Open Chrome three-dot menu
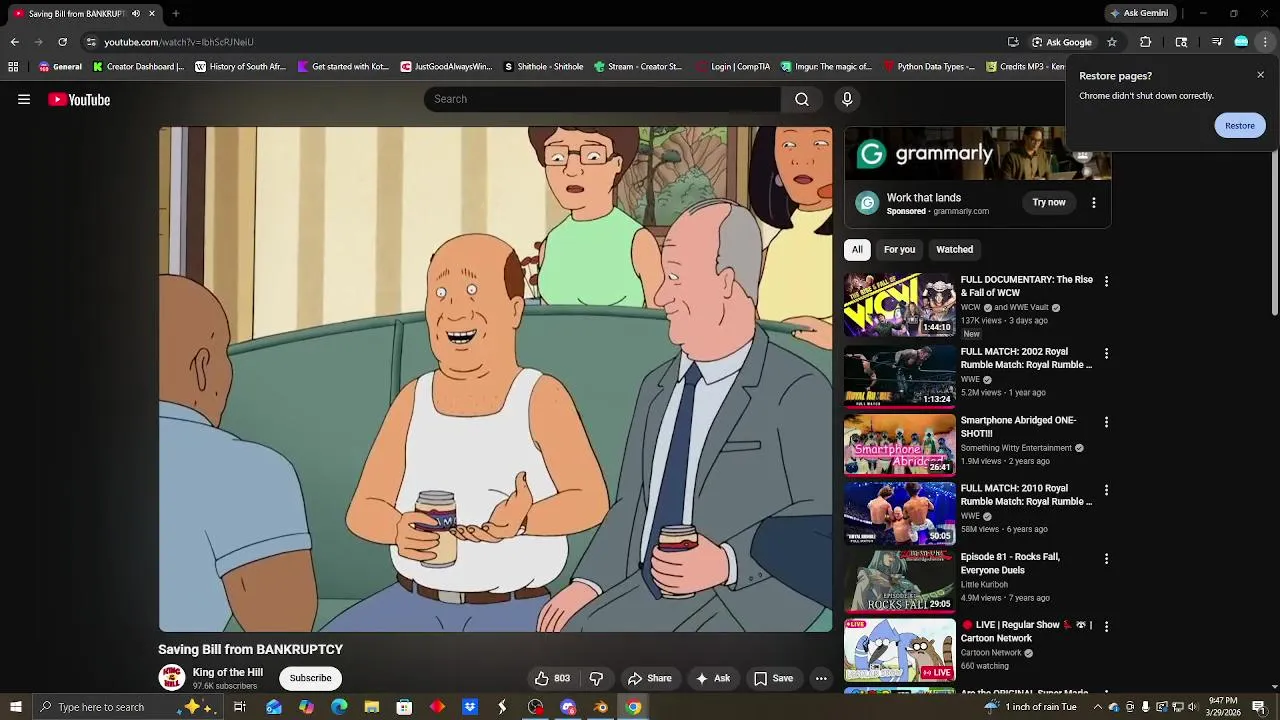The width and height of the screenshot is (1280, 720). (1265, 42)
